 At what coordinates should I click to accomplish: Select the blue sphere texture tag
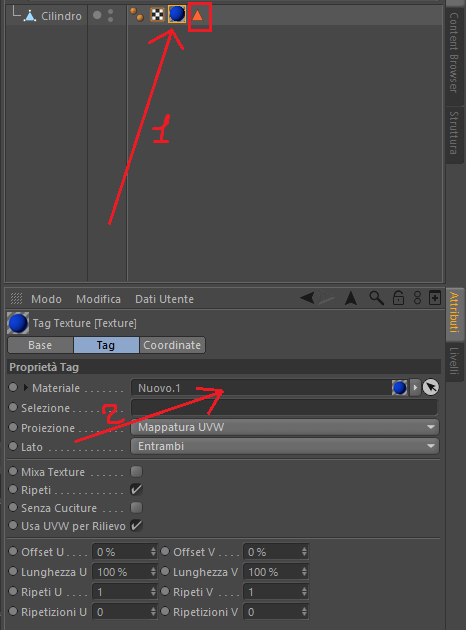pyautogui.click(x=177, y=14)
